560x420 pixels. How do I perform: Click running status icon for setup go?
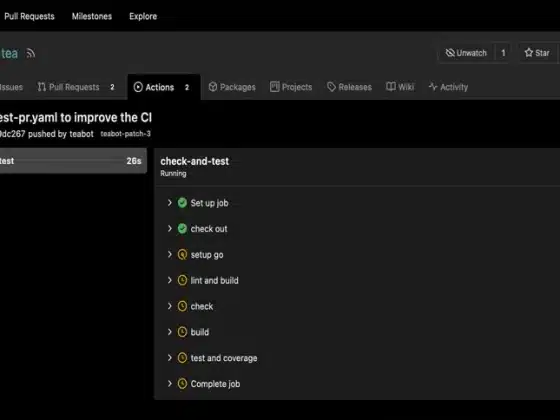pyautogui.click(x=182, y=255)
